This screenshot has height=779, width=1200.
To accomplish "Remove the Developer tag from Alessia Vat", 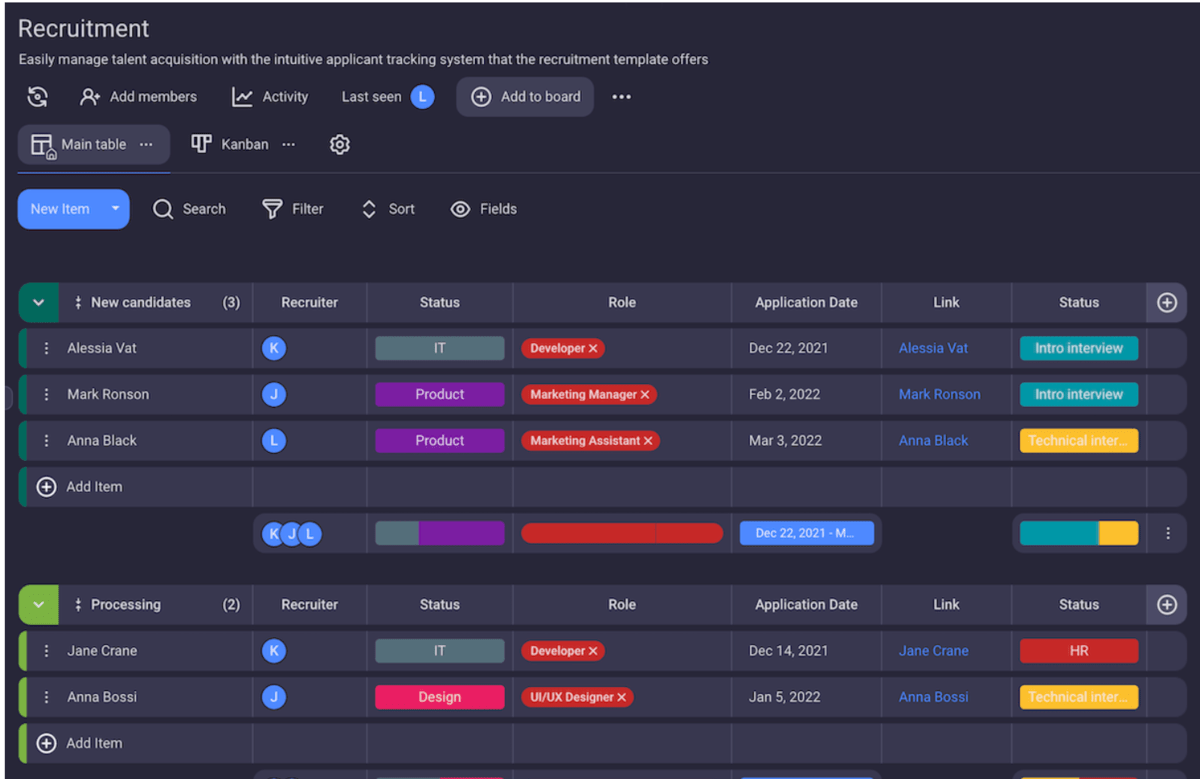I will click(x=593, y=349).
